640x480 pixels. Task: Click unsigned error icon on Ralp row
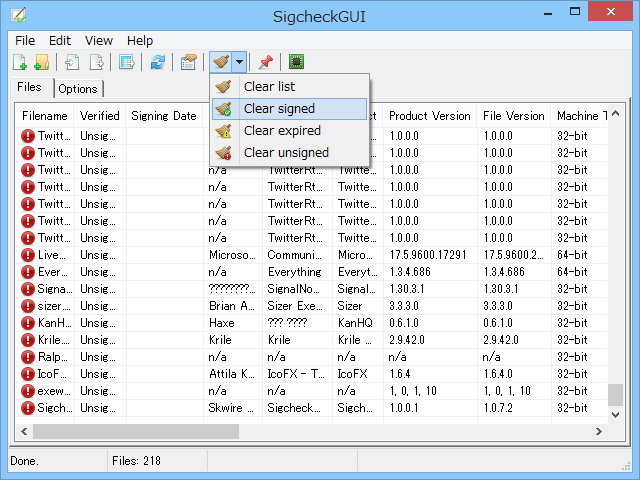pyautogui.click(x=28, y=357)
